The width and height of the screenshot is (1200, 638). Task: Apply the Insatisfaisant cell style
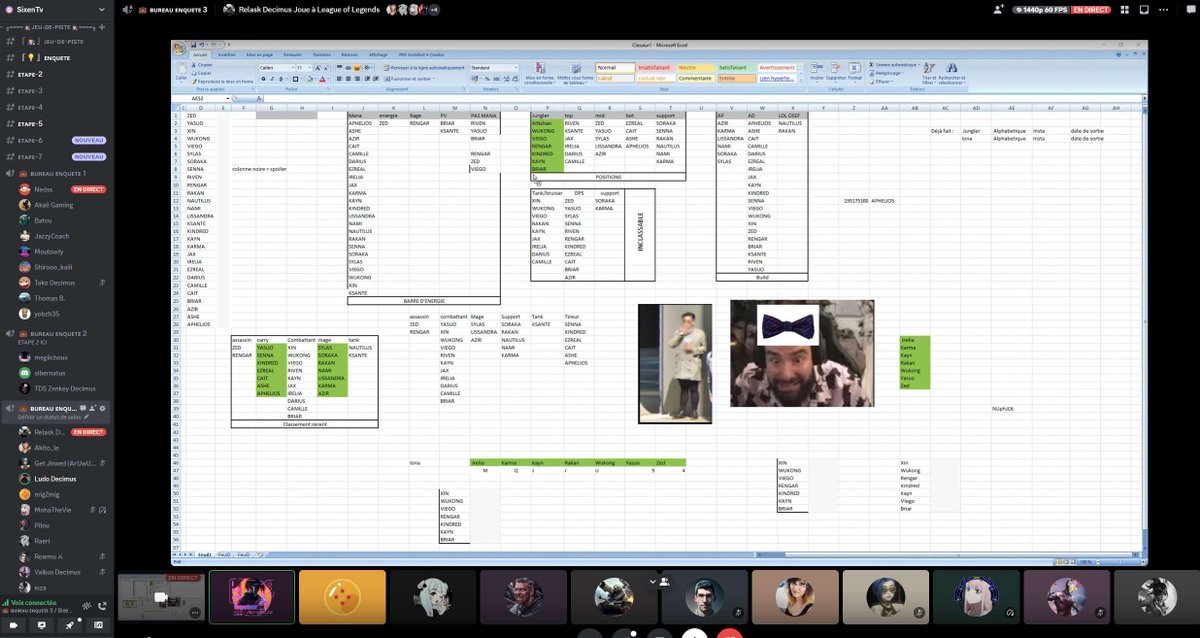(x=658, y=67)
